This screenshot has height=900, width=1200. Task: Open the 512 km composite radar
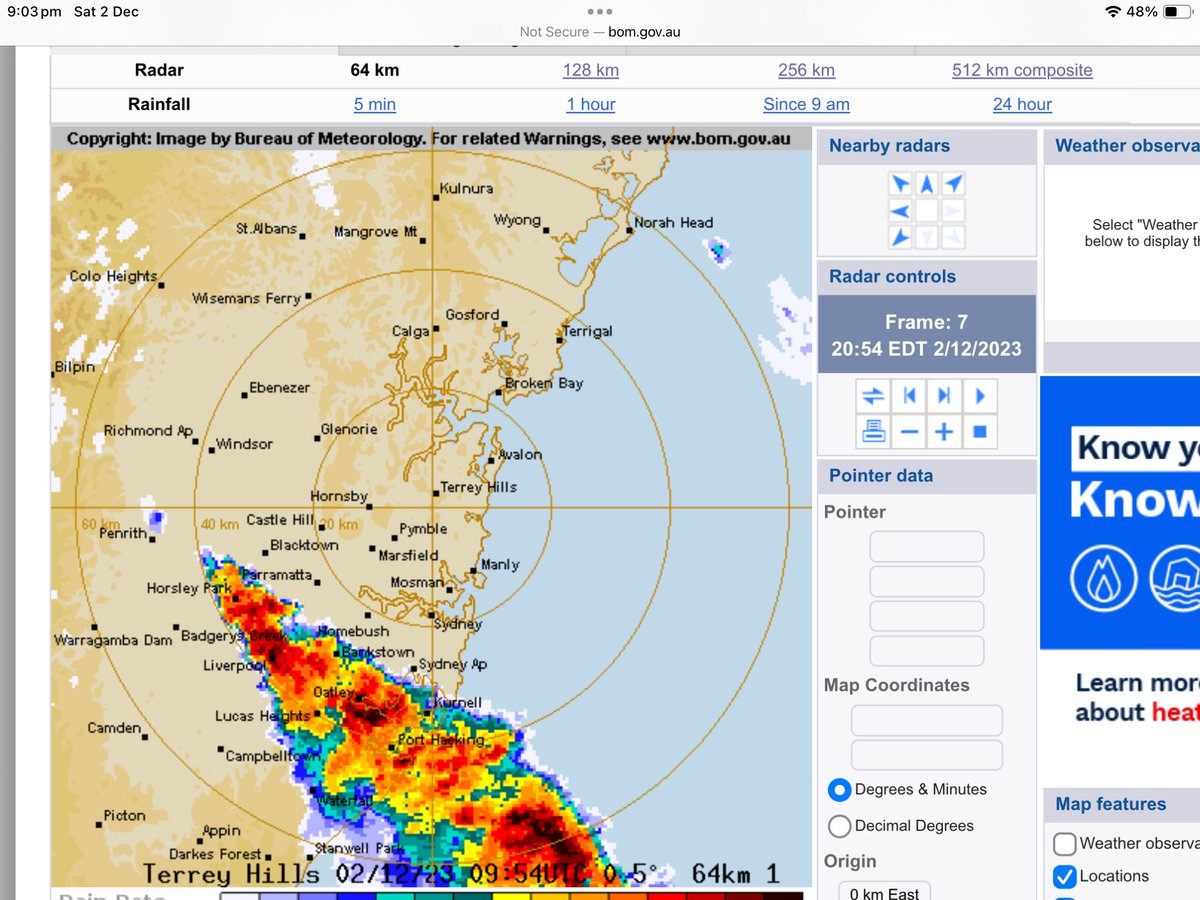pyautogui.click(x=1022, y=70)
